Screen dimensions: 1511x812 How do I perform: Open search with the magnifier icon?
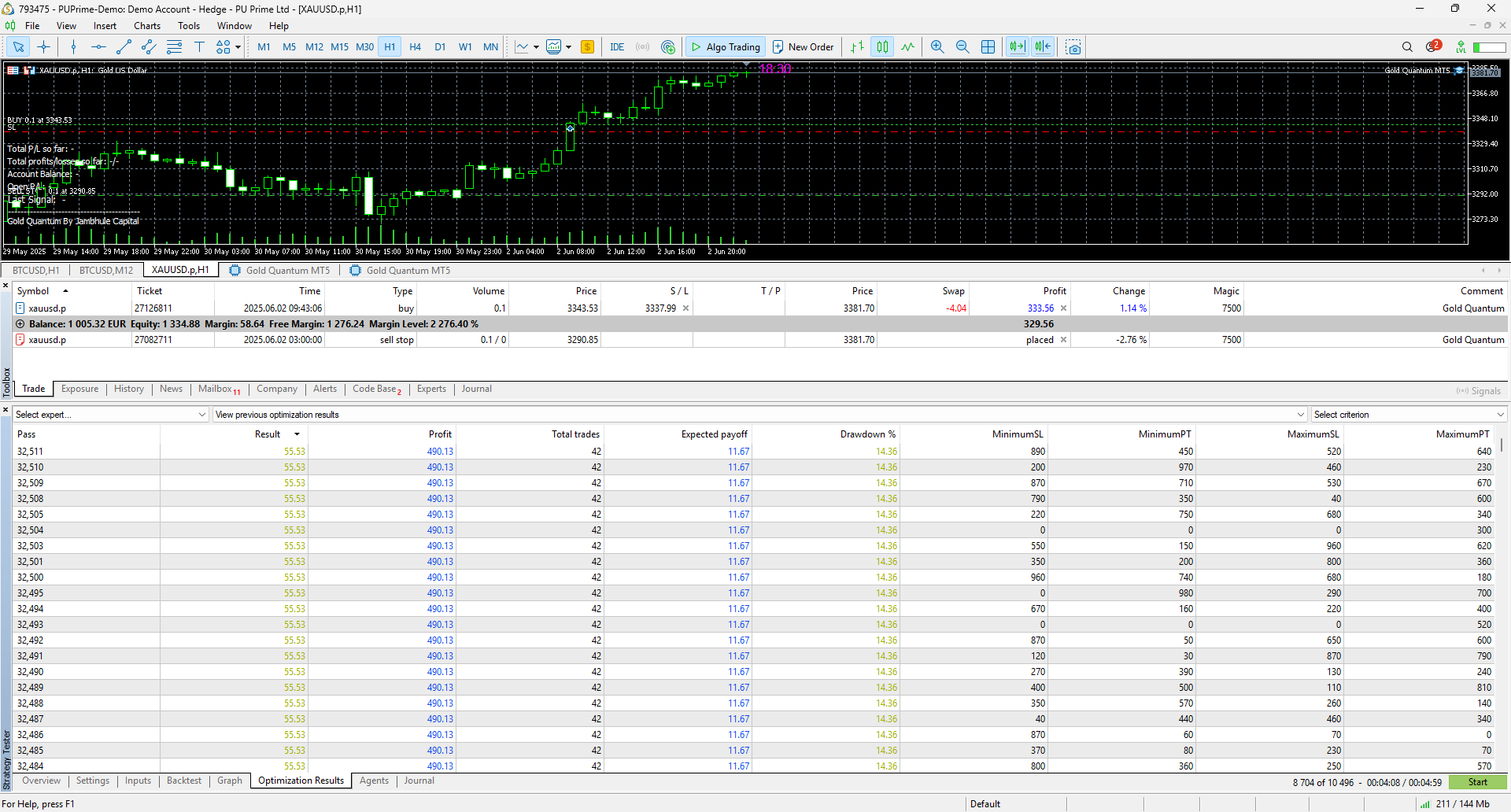(1407, 47)
